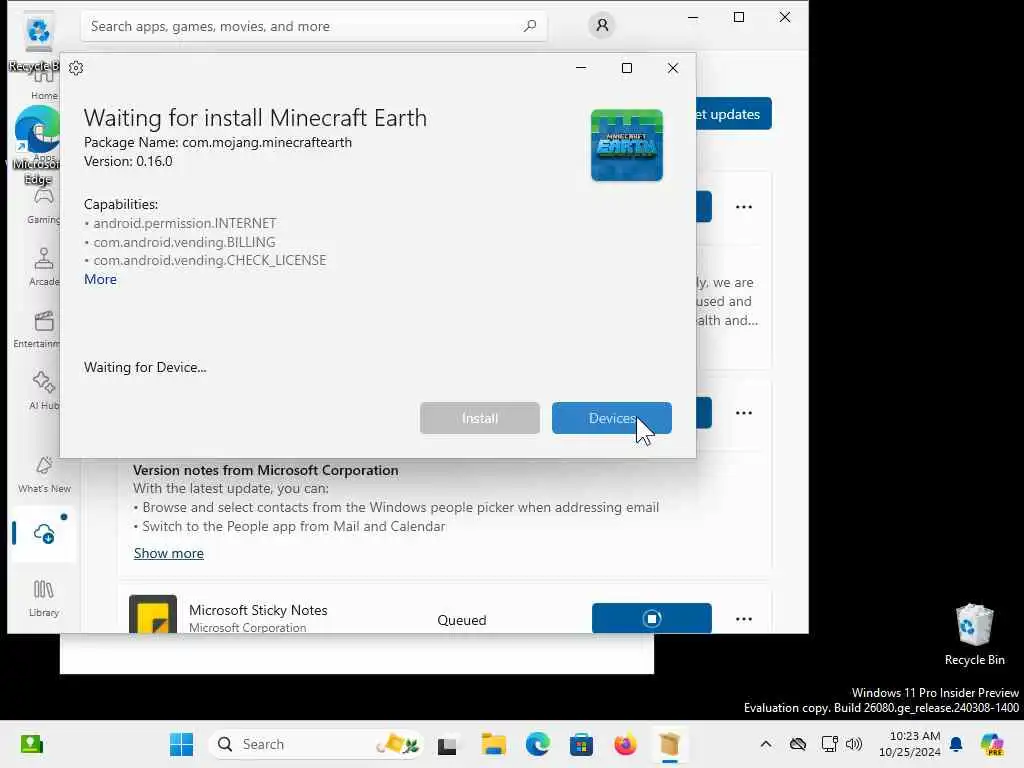Screen dimensions: 1024x768
Task: Click the taskbar Search box
Action: click(317, 744)
